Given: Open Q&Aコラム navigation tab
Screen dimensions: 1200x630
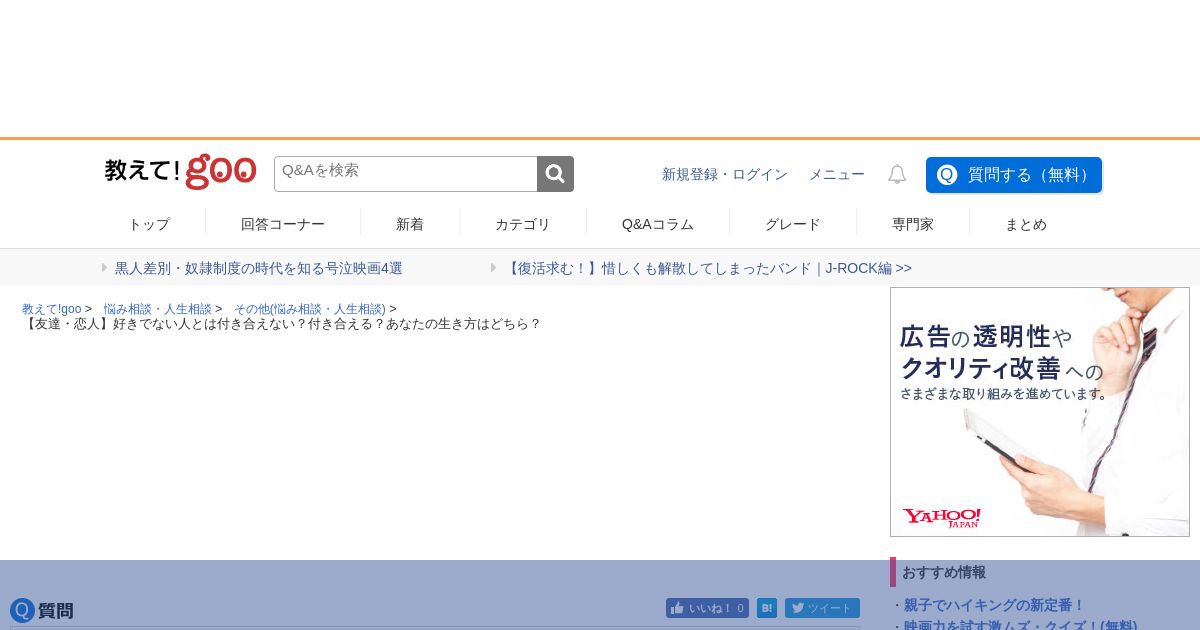Looking at the screenshot, I should [x=658, y=224].
